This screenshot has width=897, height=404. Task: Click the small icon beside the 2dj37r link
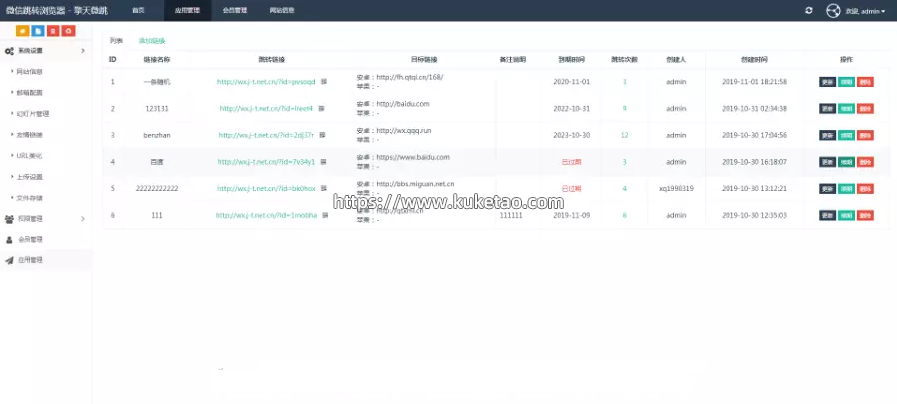coord(323,135)
